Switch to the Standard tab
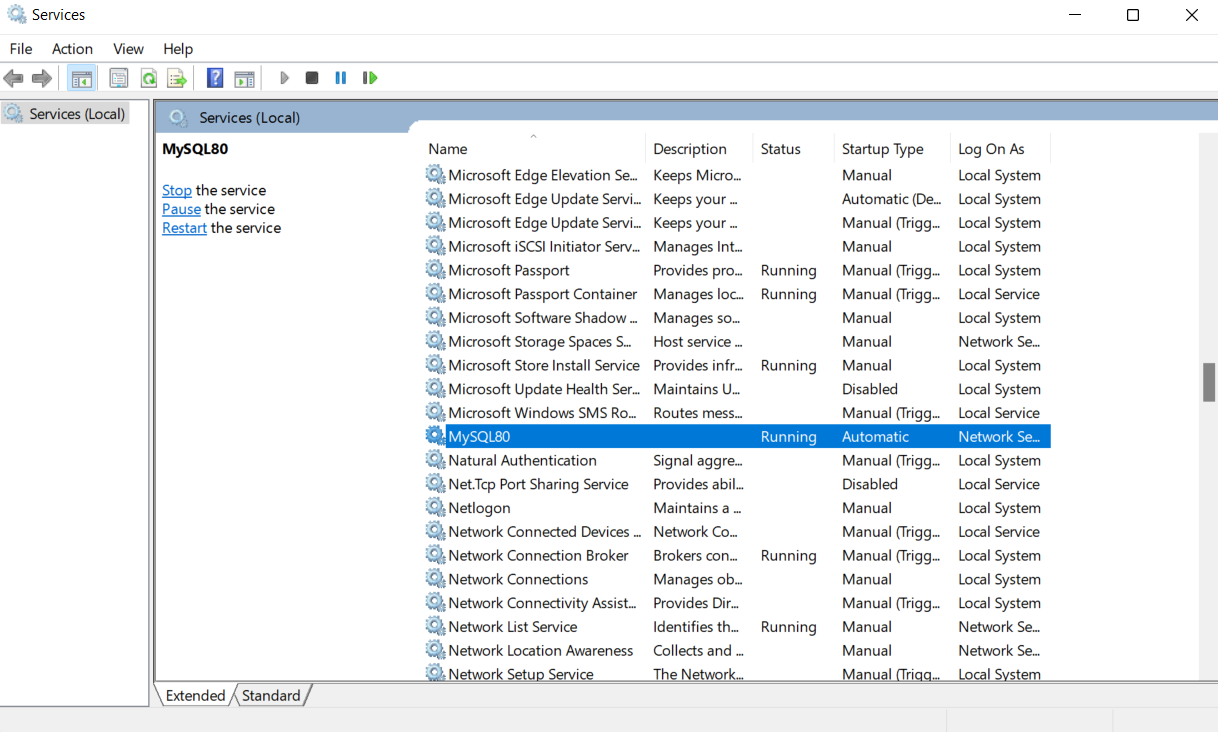The image size is (1218, 732). 271,695
